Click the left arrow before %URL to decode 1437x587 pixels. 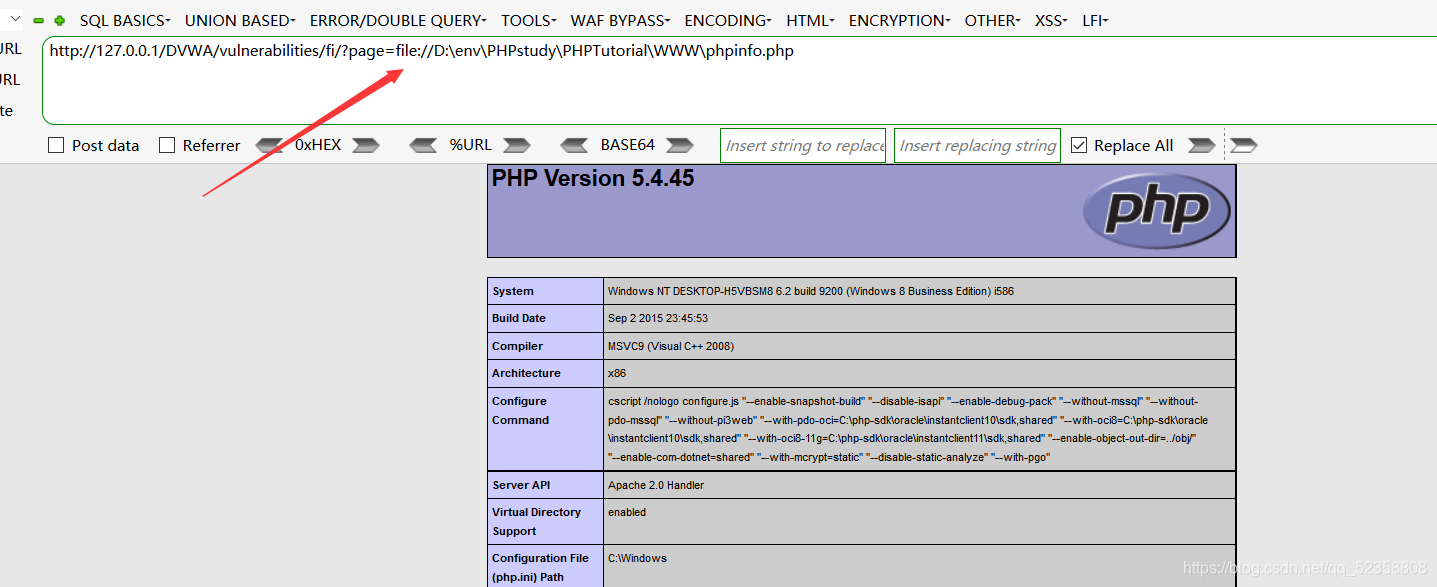424,146
